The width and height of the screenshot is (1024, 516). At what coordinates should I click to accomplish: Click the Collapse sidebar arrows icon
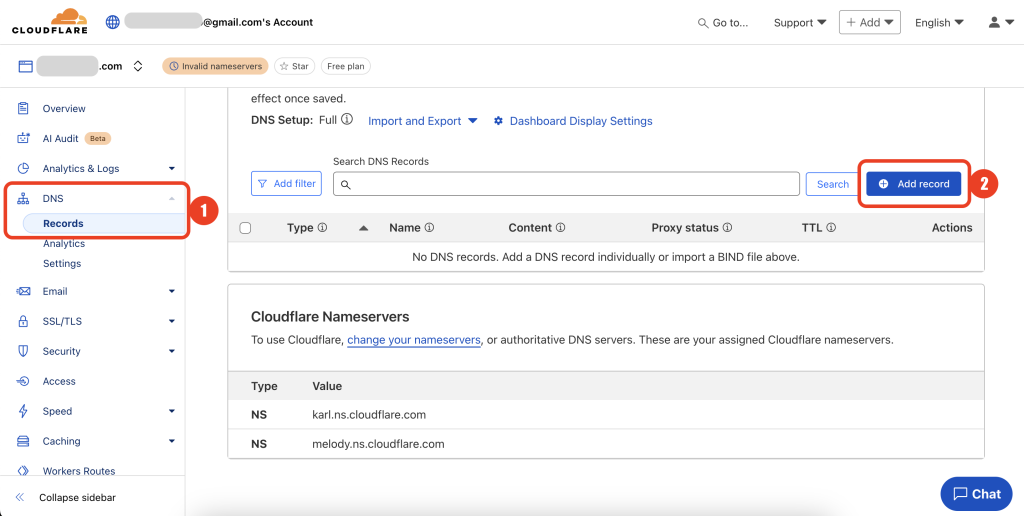[19, 497]
